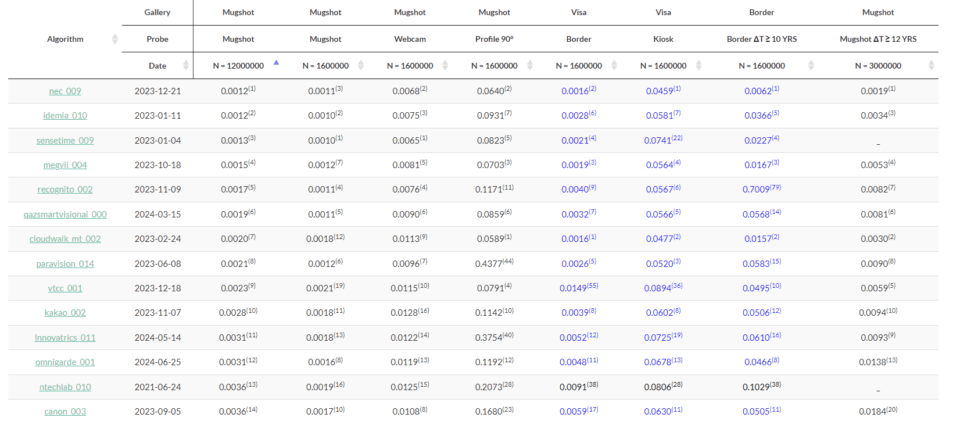The height and width of the screenshot is (421, 960).
Task: Sort table by Algorithm column arrows
Action: click(x=115, y=39)
